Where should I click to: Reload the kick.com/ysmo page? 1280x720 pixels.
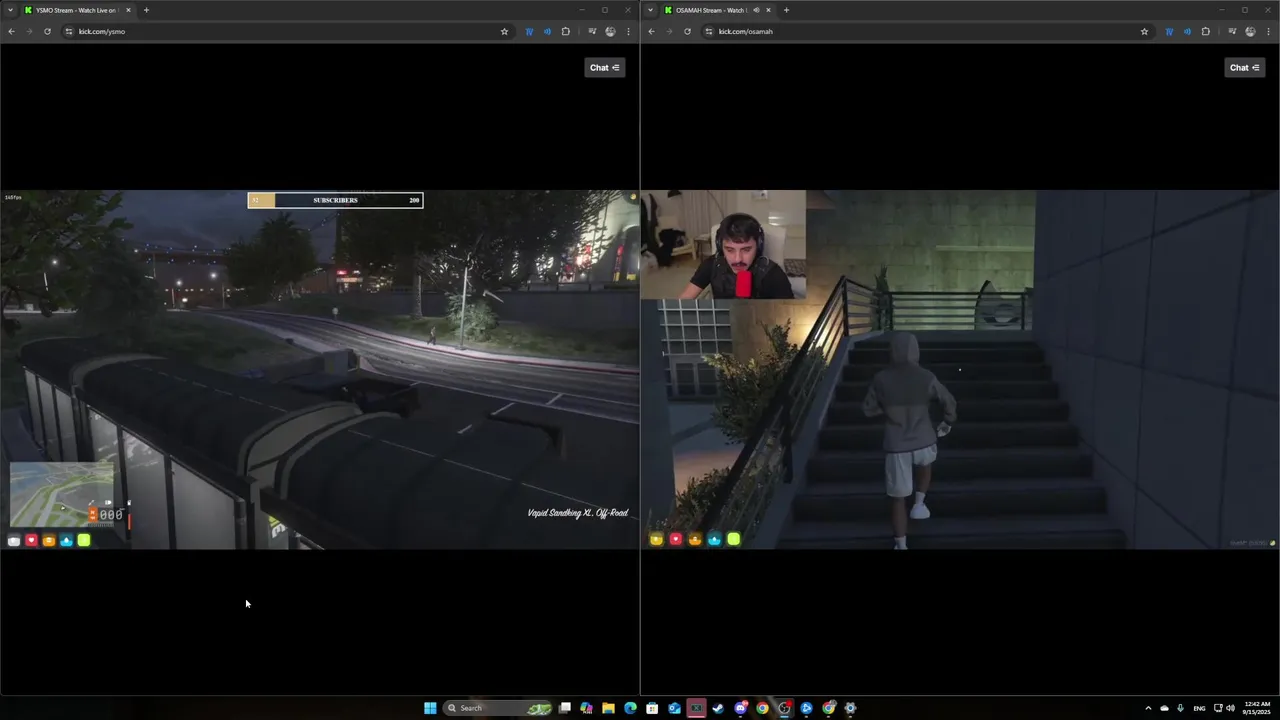coord(47,31)
